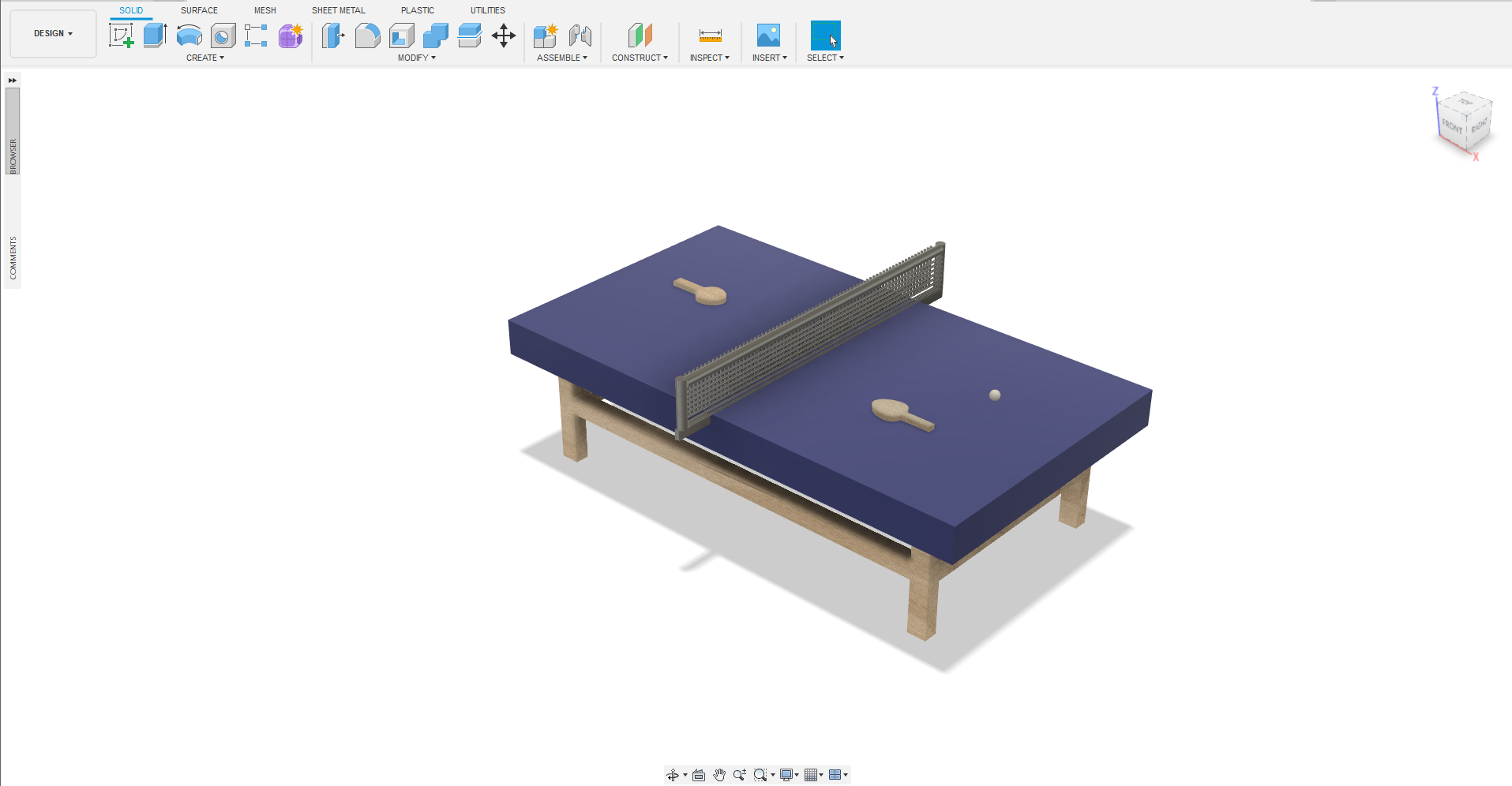Viewport: 1512px width, 786px height.
Task: Switch to the SHEET METAL tab
Action: tap(338, 10)
